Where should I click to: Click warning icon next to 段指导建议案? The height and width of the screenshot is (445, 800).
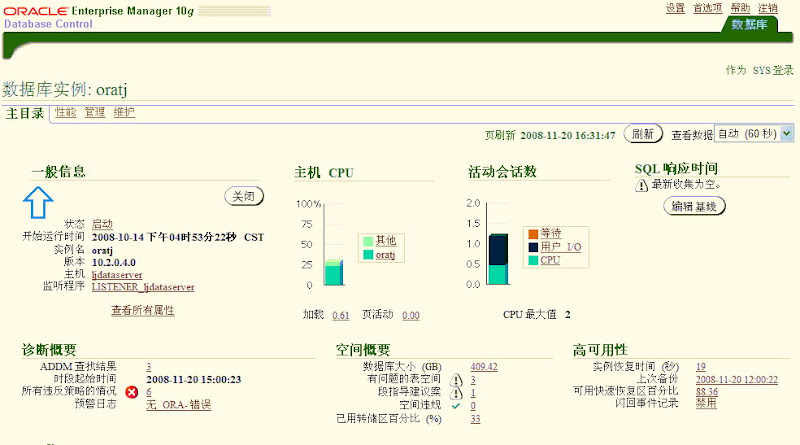(x=456, y=393)
